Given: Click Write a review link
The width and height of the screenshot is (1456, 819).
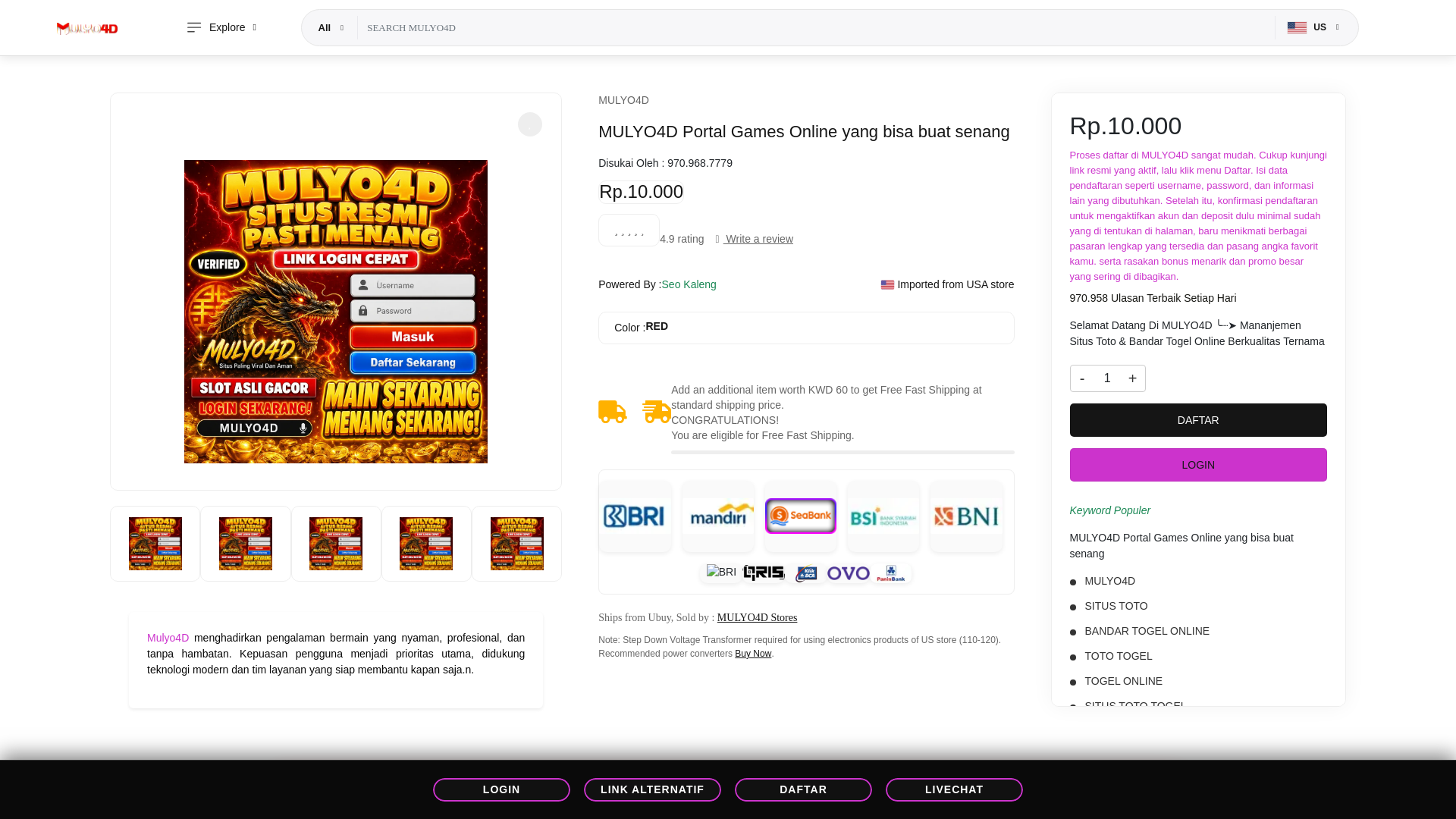Looking at the screenshot, I should pos(758,239).
